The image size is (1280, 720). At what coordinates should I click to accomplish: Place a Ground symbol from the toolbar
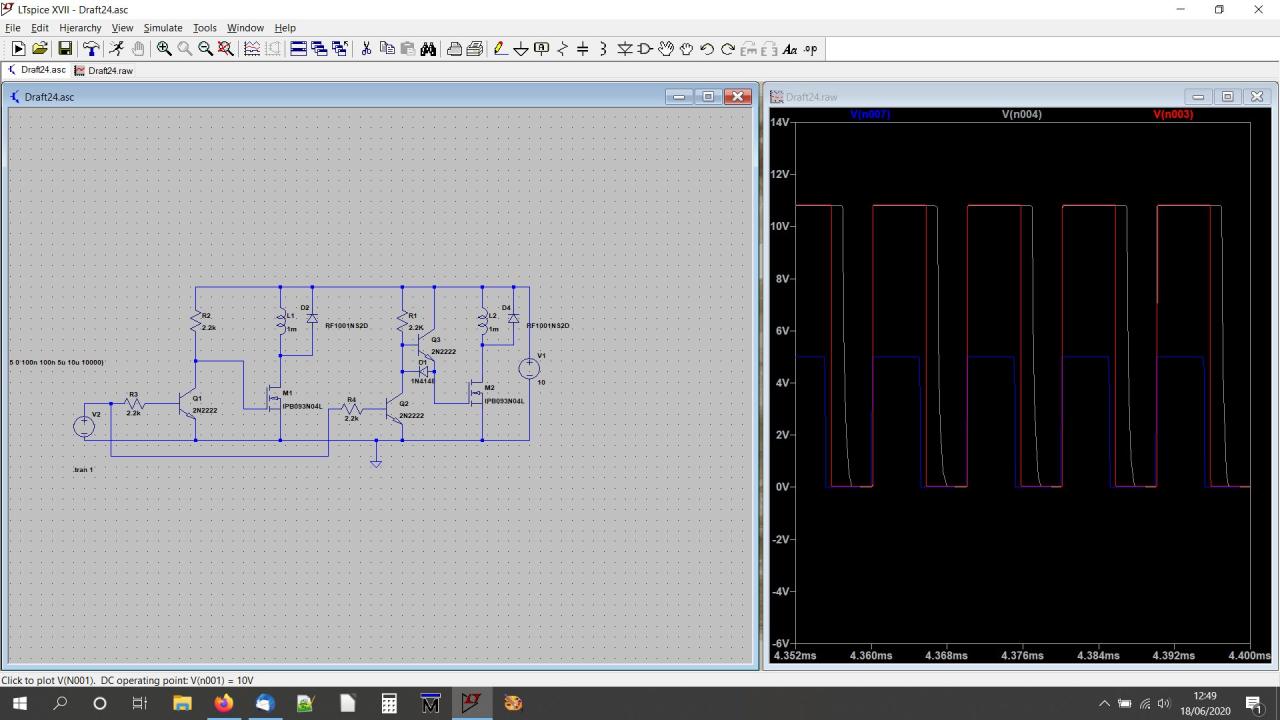coord(520,49)
